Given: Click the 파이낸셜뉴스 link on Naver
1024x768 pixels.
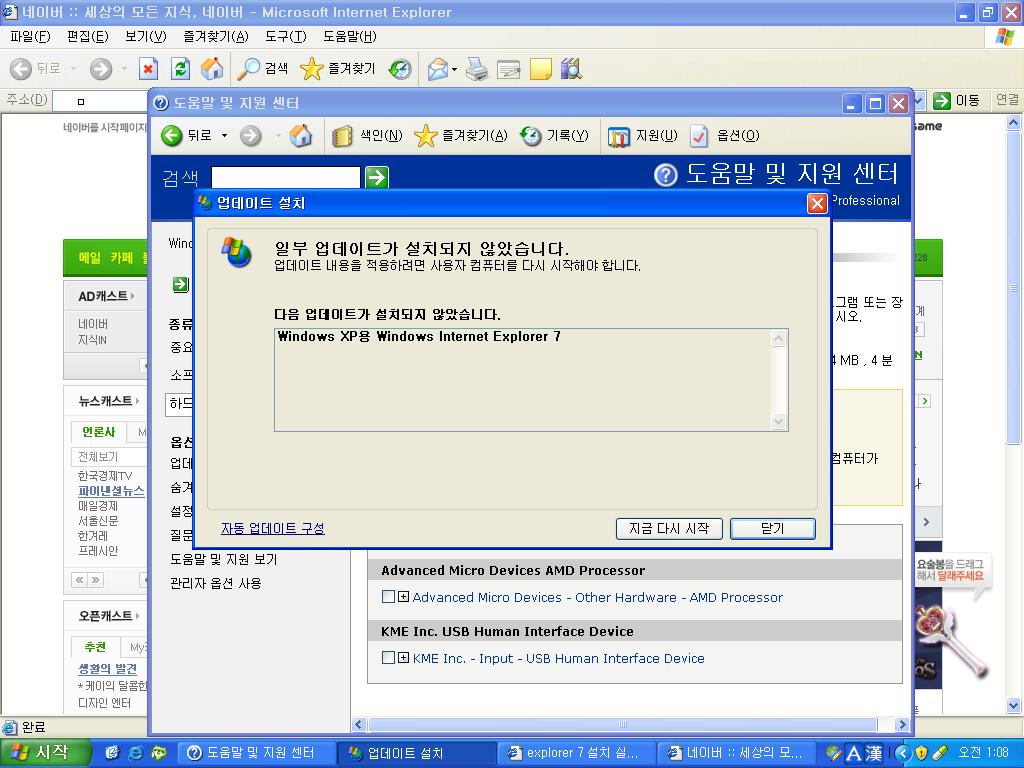Looking at the screenshot, I should pyautogui.click(x=111, y=490).
